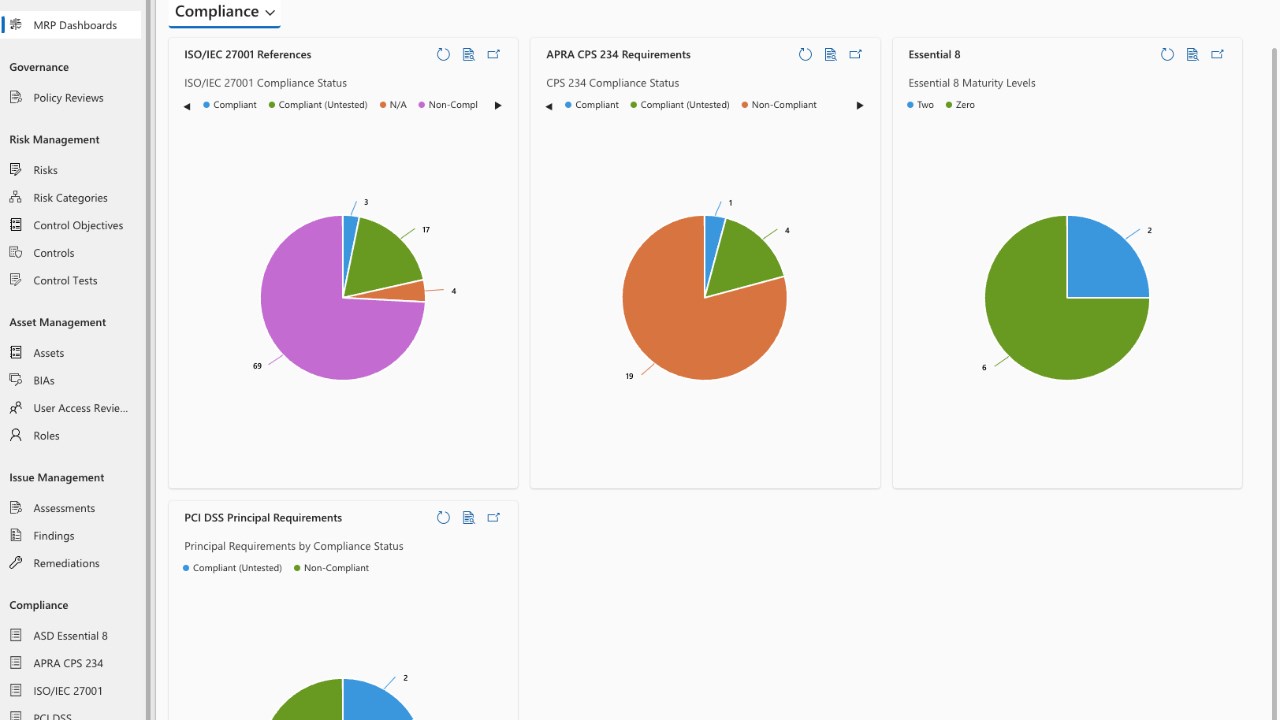Click the User Access Reviews sidebar icon
The height and width of the screenshot is (720, 1280).
[16, 408]
